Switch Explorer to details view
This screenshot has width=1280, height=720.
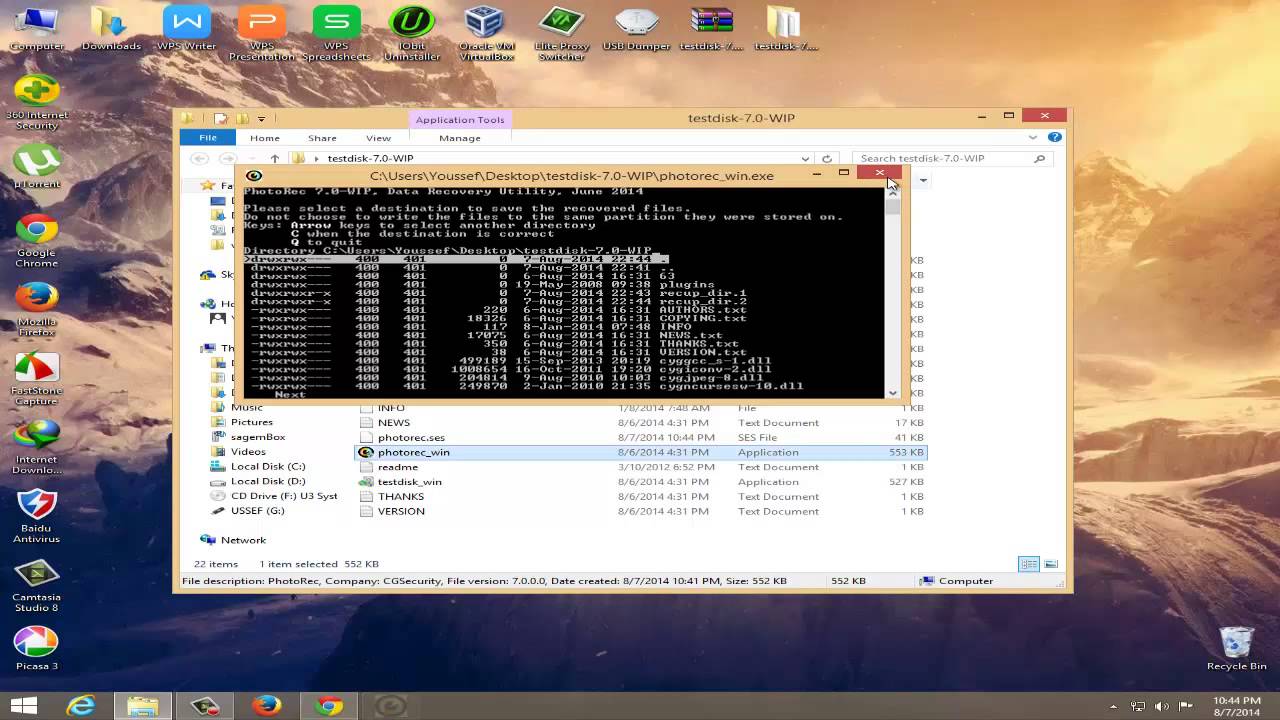(x=1028, y=564)
